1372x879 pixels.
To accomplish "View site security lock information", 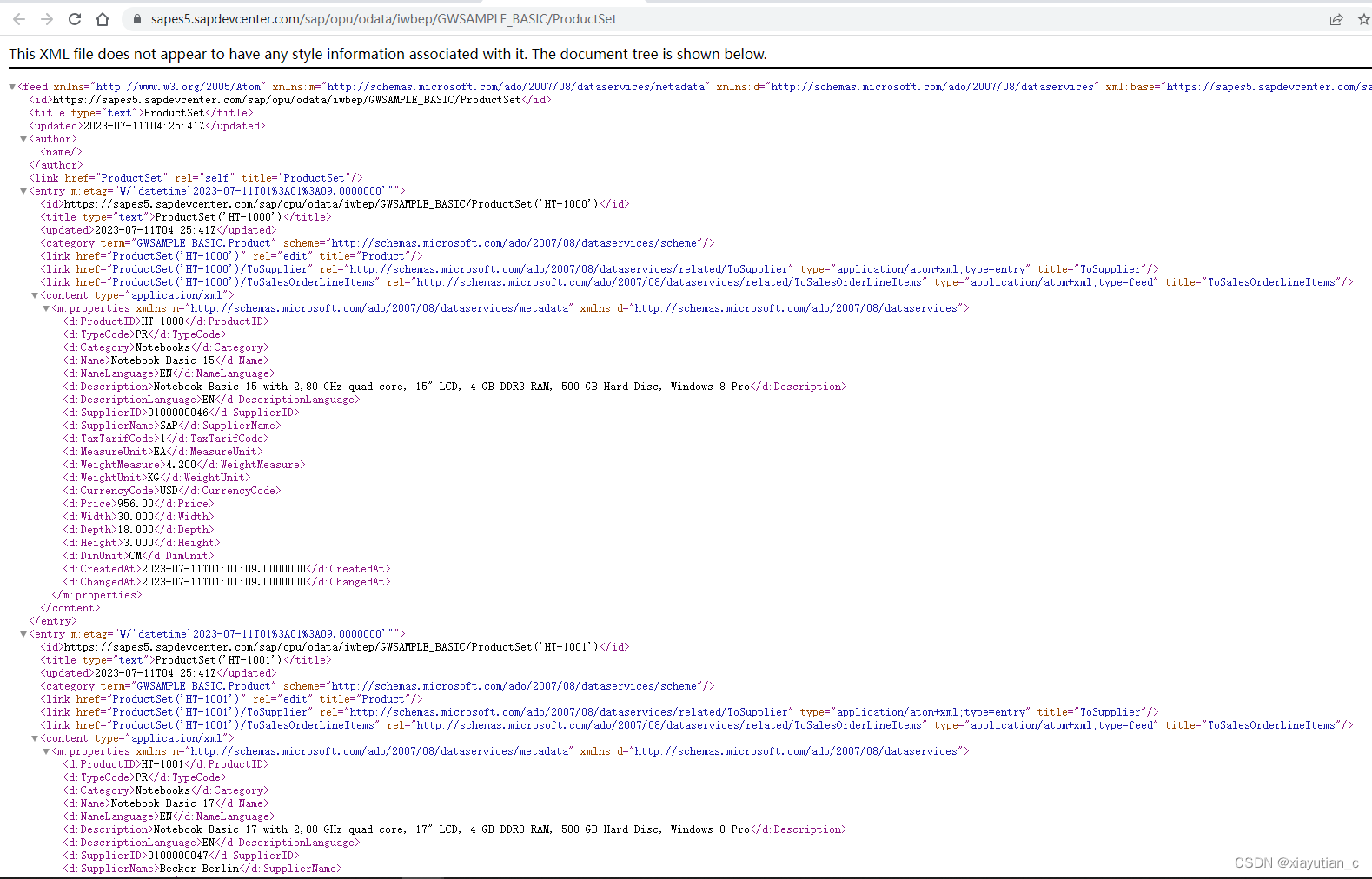I will [136, 19].
